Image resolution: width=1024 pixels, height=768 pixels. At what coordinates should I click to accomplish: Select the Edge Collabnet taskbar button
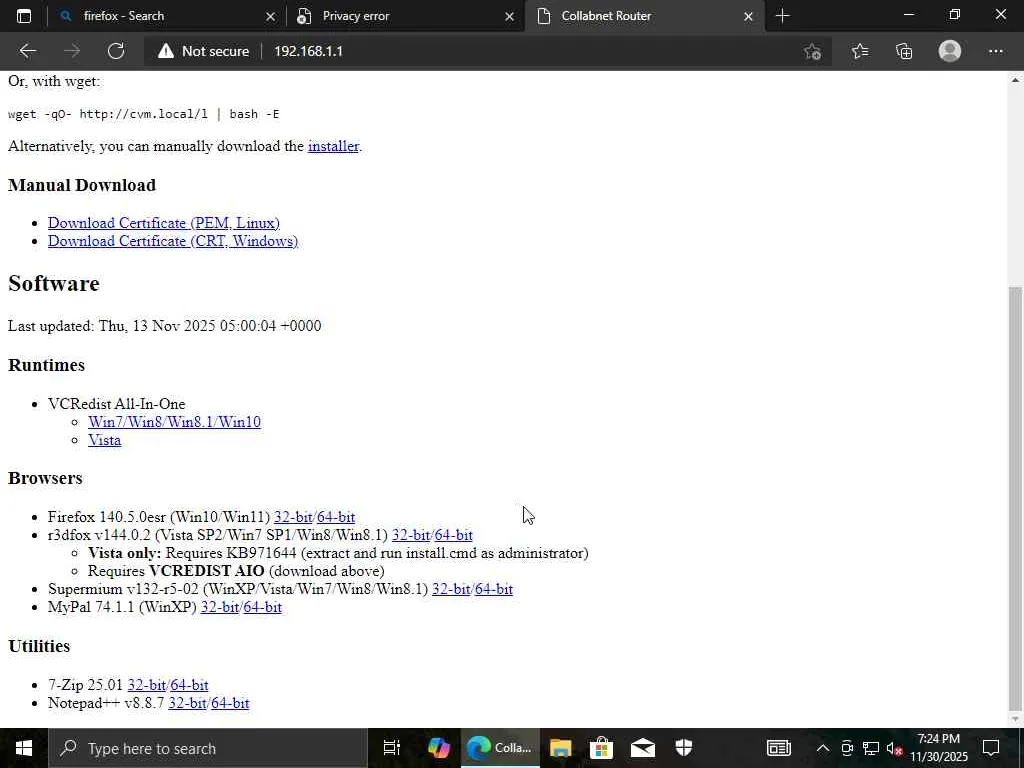pos(502,748)
